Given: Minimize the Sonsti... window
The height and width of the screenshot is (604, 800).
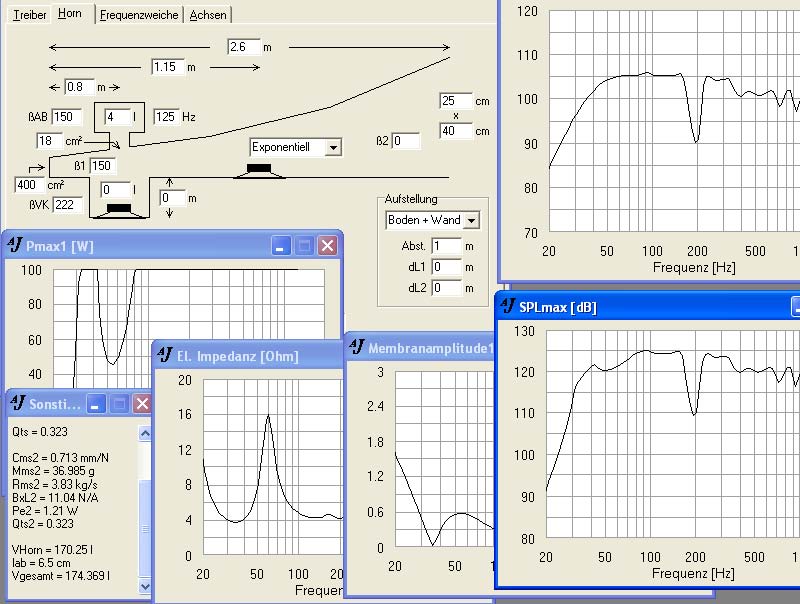Looking at the screenshot, I should (96, 404).
